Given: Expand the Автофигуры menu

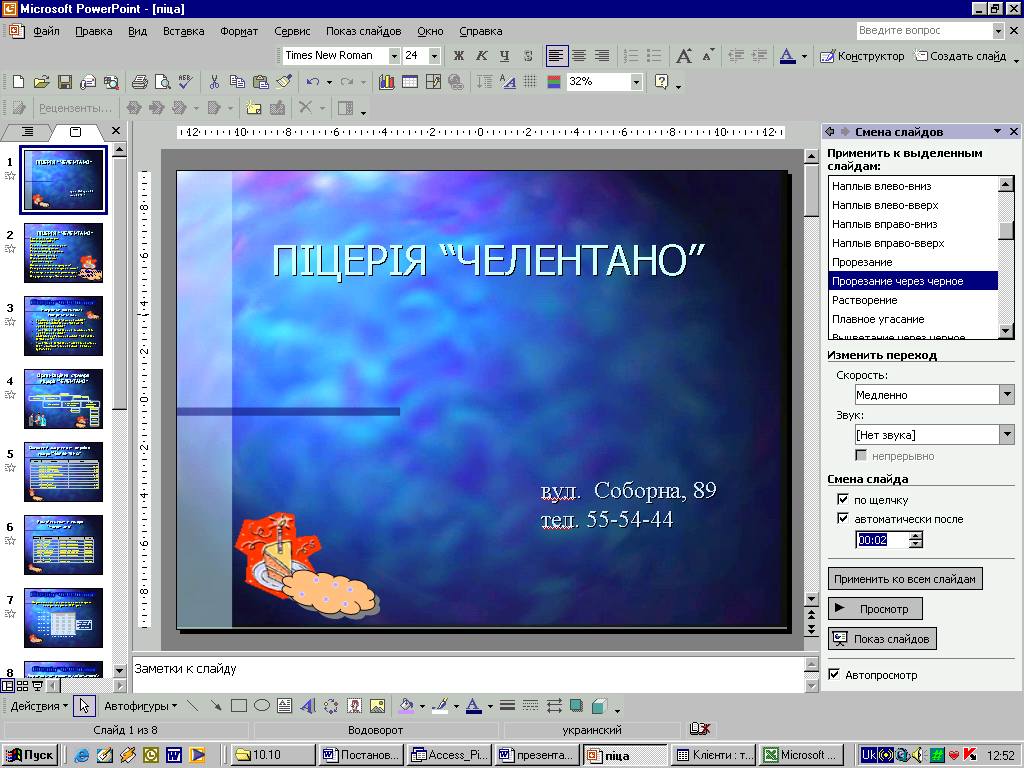Looking at the screenshot, I should (140, 706).
